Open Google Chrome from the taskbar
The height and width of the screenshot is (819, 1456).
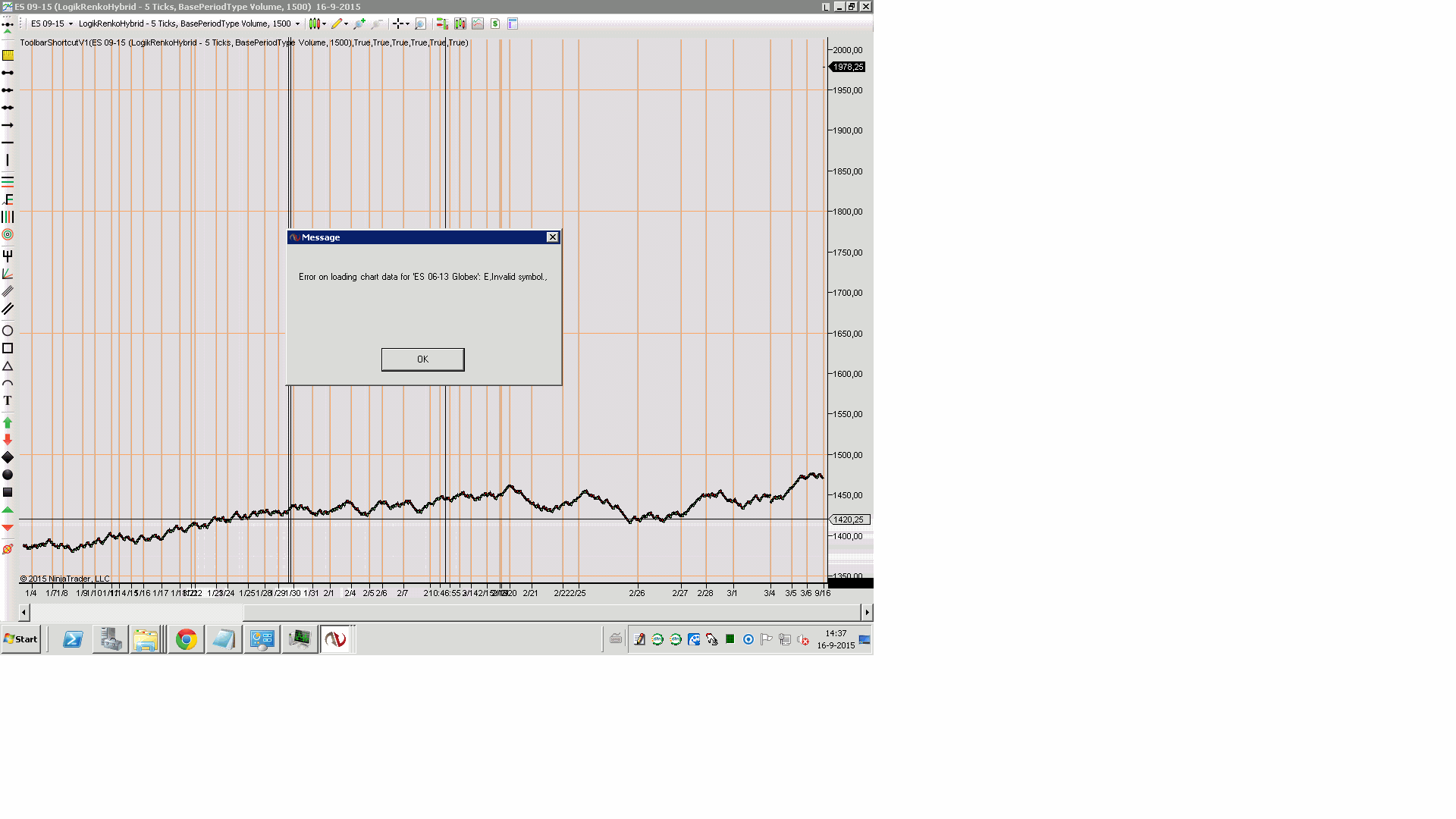[x=186, y=639]
